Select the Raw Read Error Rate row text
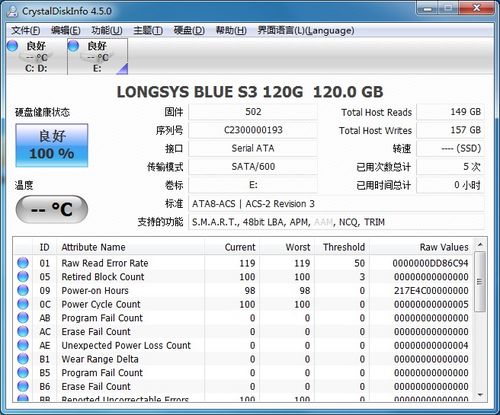Image resolution: width=500 pixels, height=415 pixels. coord(105,263)
